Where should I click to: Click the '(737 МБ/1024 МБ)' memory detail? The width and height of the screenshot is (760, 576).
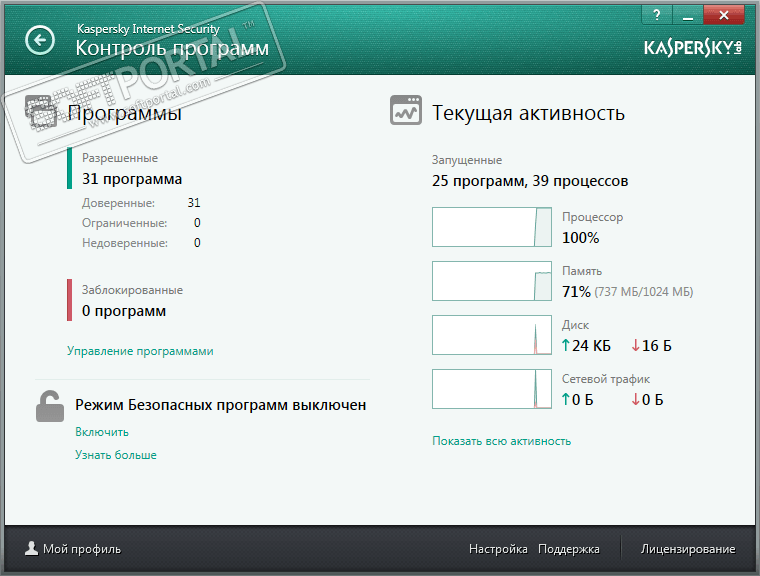pos(644,292)
